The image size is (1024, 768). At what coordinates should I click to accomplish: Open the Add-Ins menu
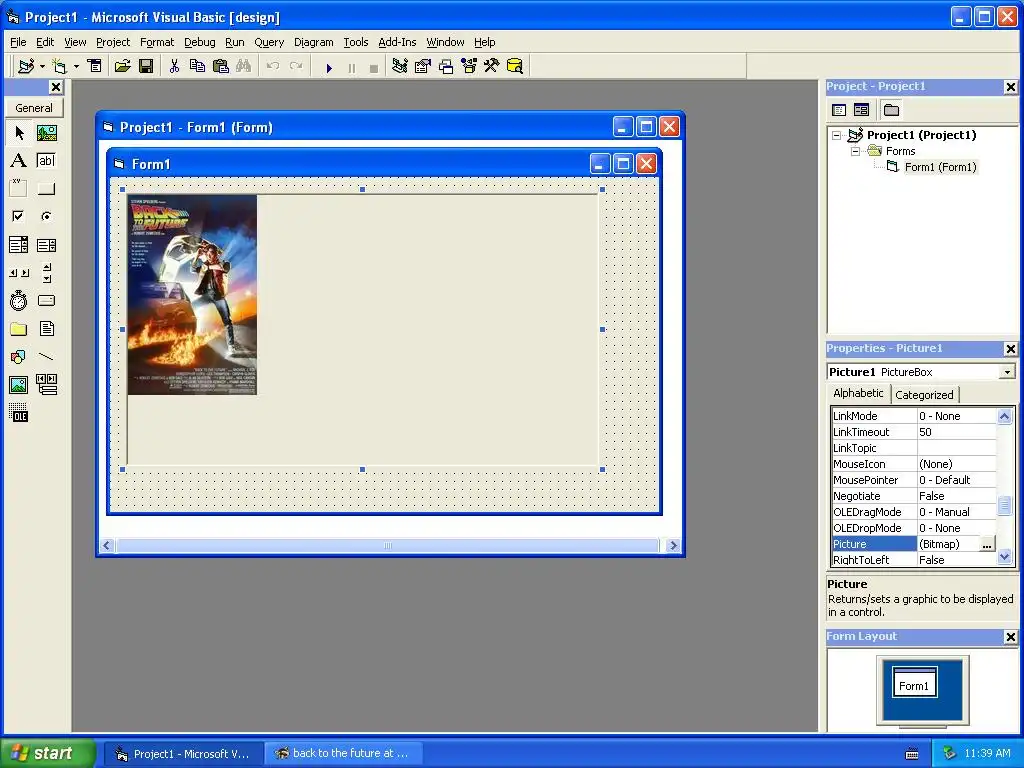pyautogui.click(x=397, y=42)
